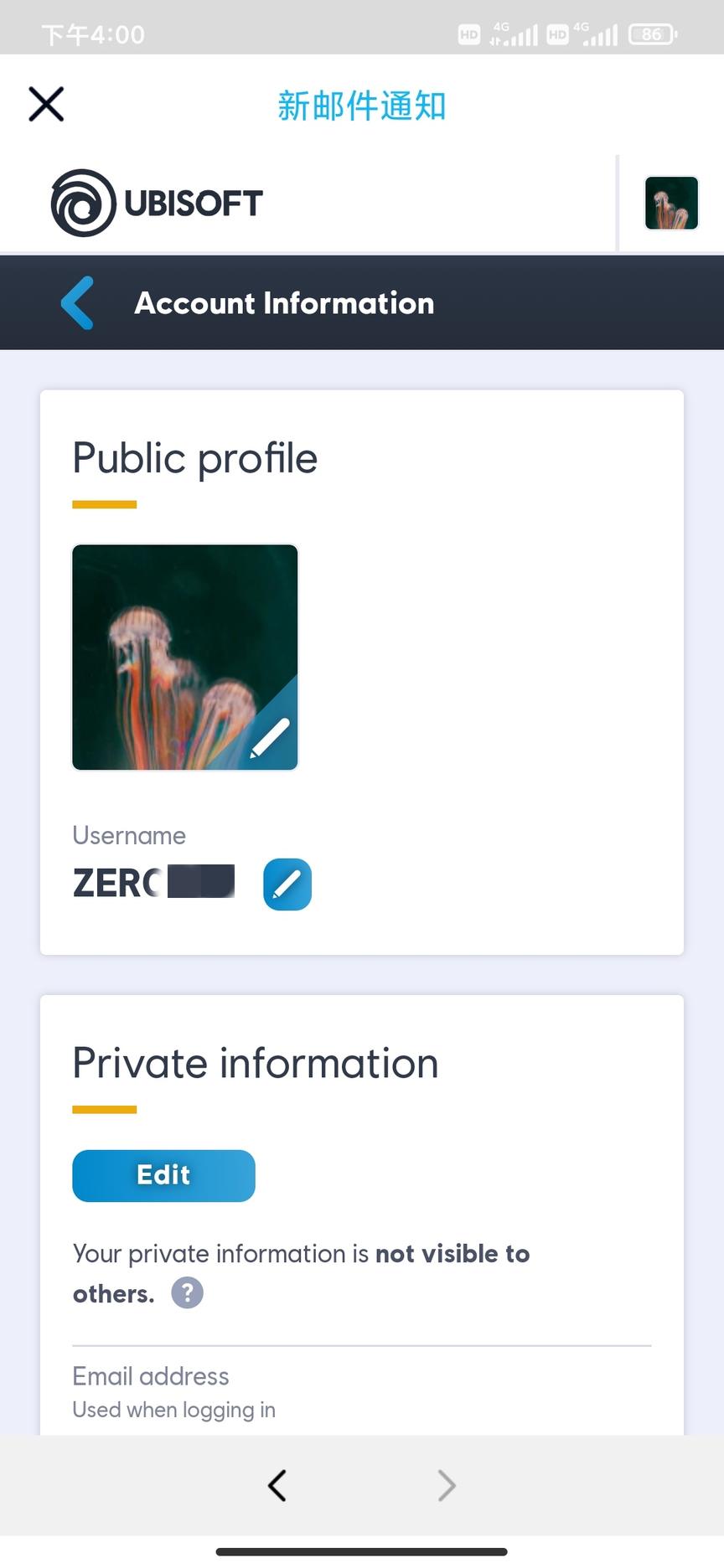Edit profile picture via pencil overlay
724x1568 pixels.
tap(271, 737)
